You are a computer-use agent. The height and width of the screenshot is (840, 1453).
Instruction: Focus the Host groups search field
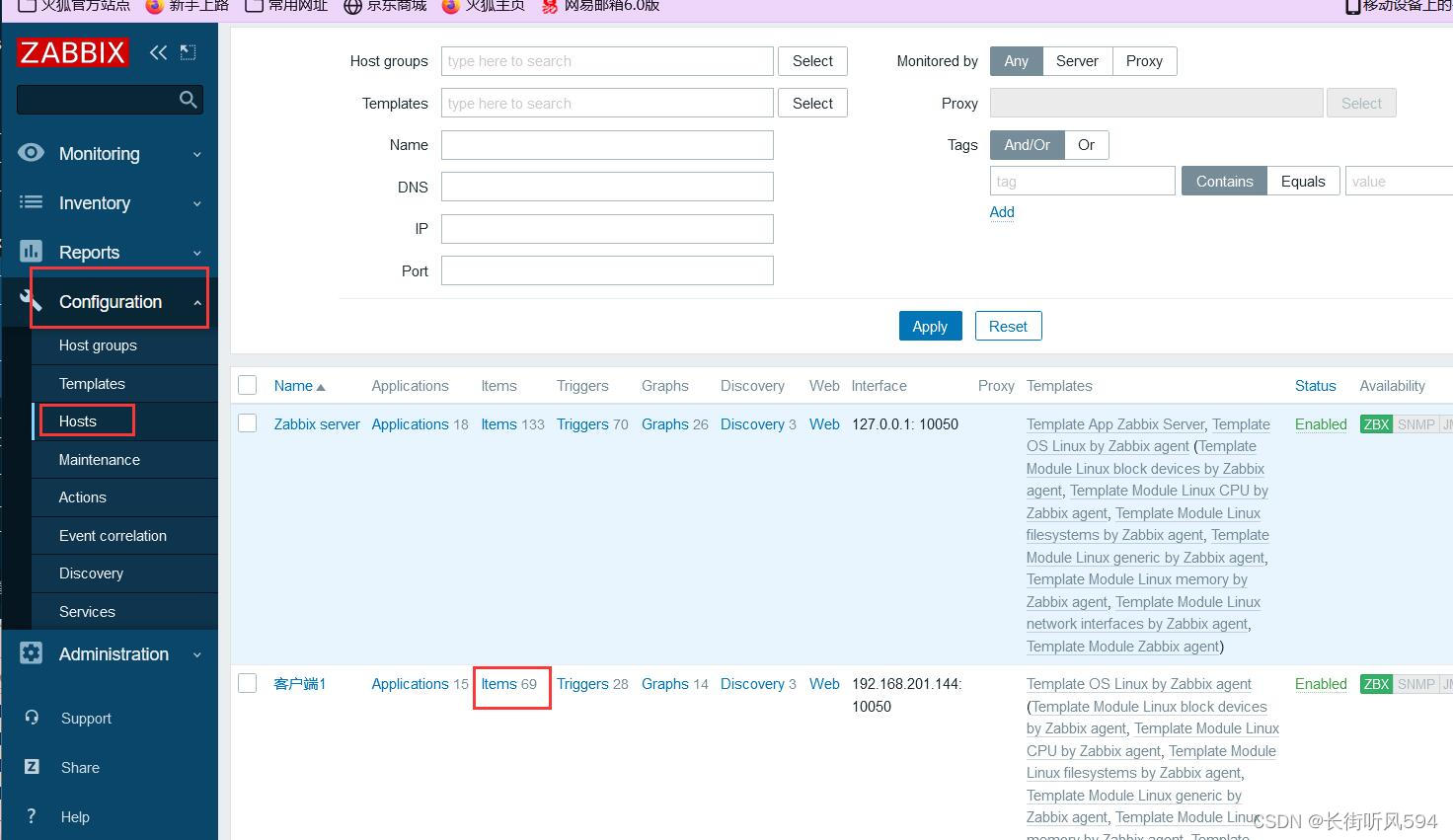click(x=607, y=61)
